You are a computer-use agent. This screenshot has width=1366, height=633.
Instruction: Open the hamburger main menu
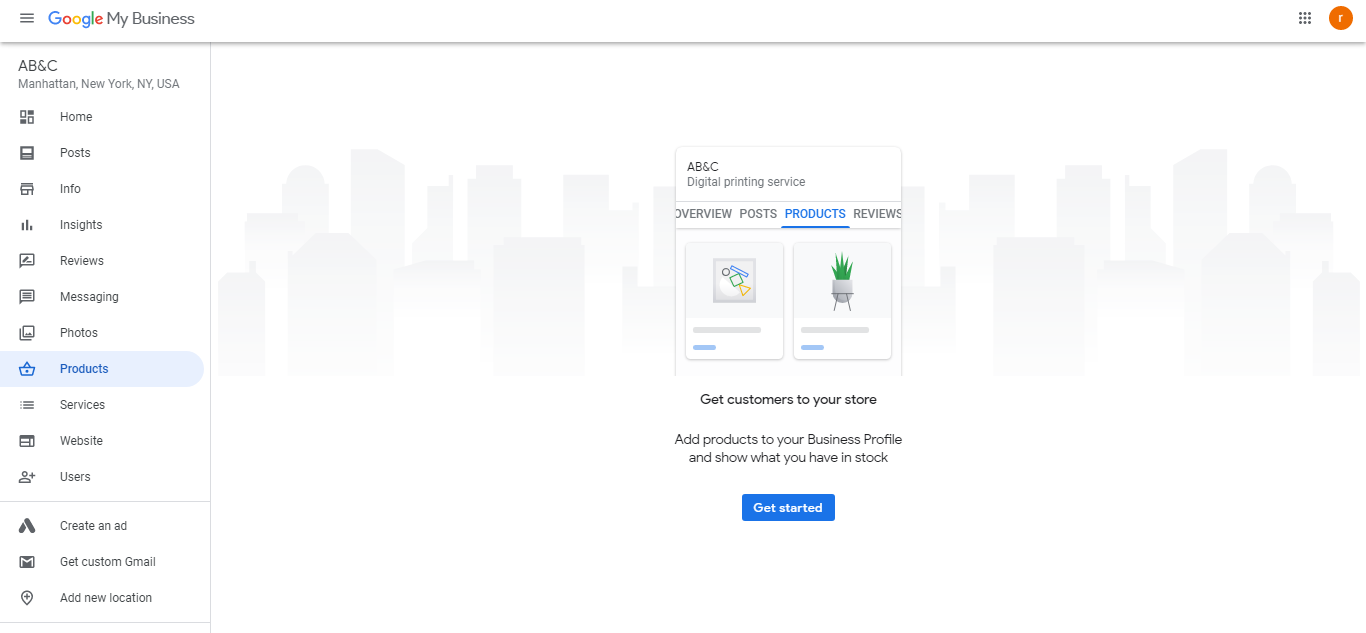tap(27, 18)
